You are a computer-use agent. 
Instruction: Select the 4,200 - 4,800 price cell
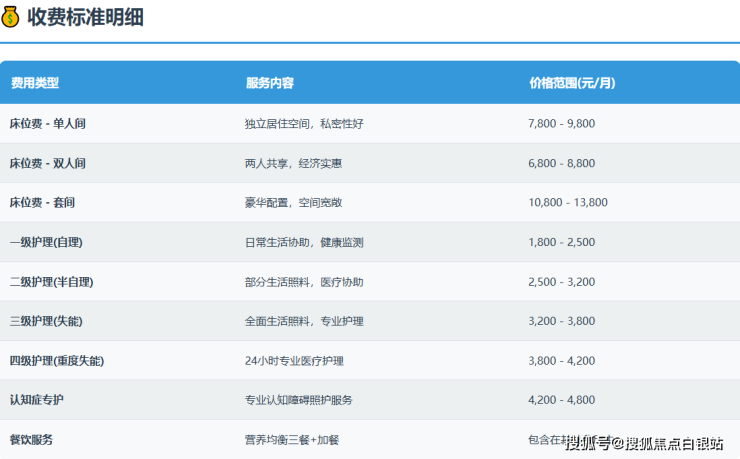pos(561,400)
